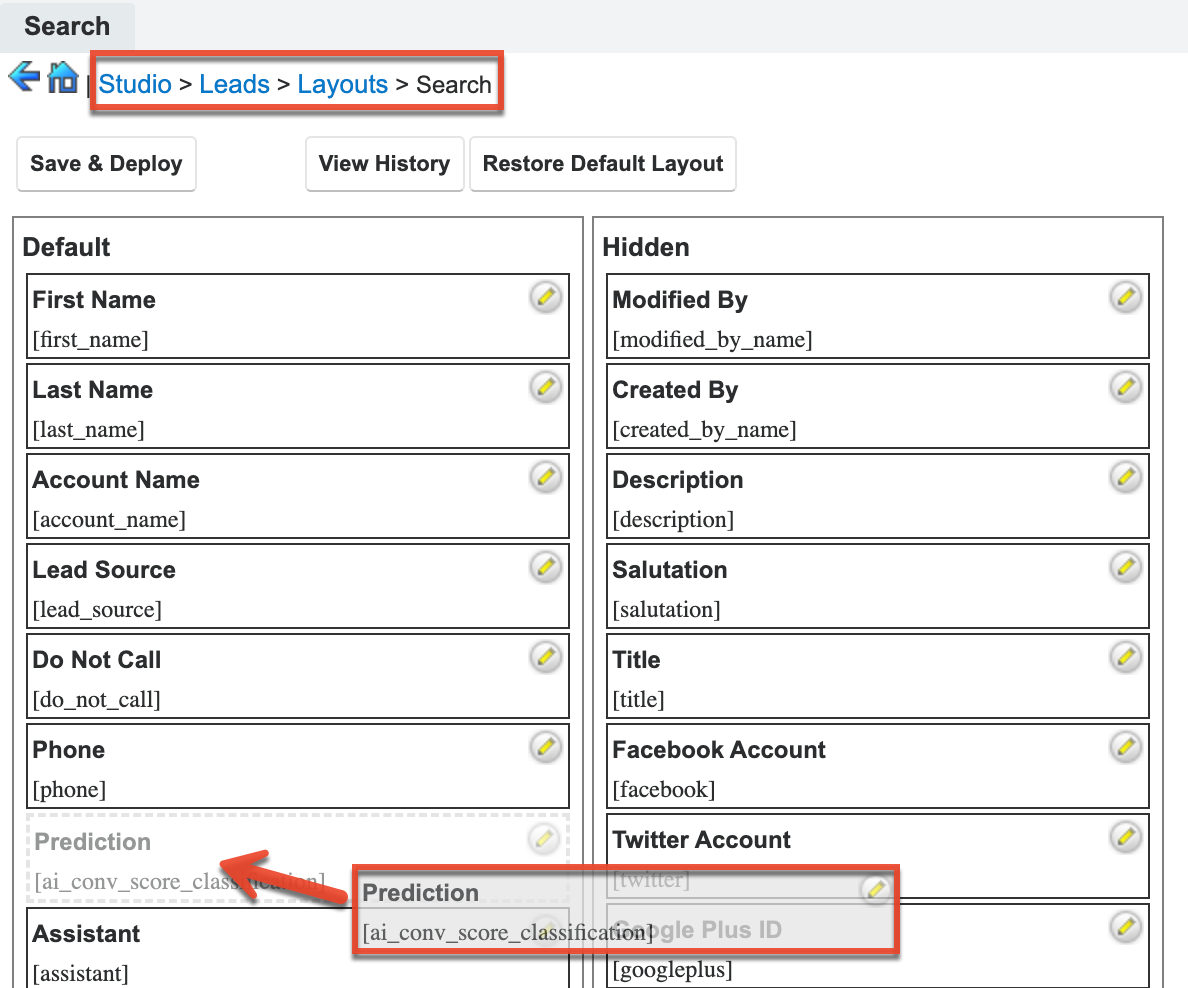Click the blue back arrow icon
Image resolution: width=1188 pixels, height=988 pixels.
tap(23, 77)
